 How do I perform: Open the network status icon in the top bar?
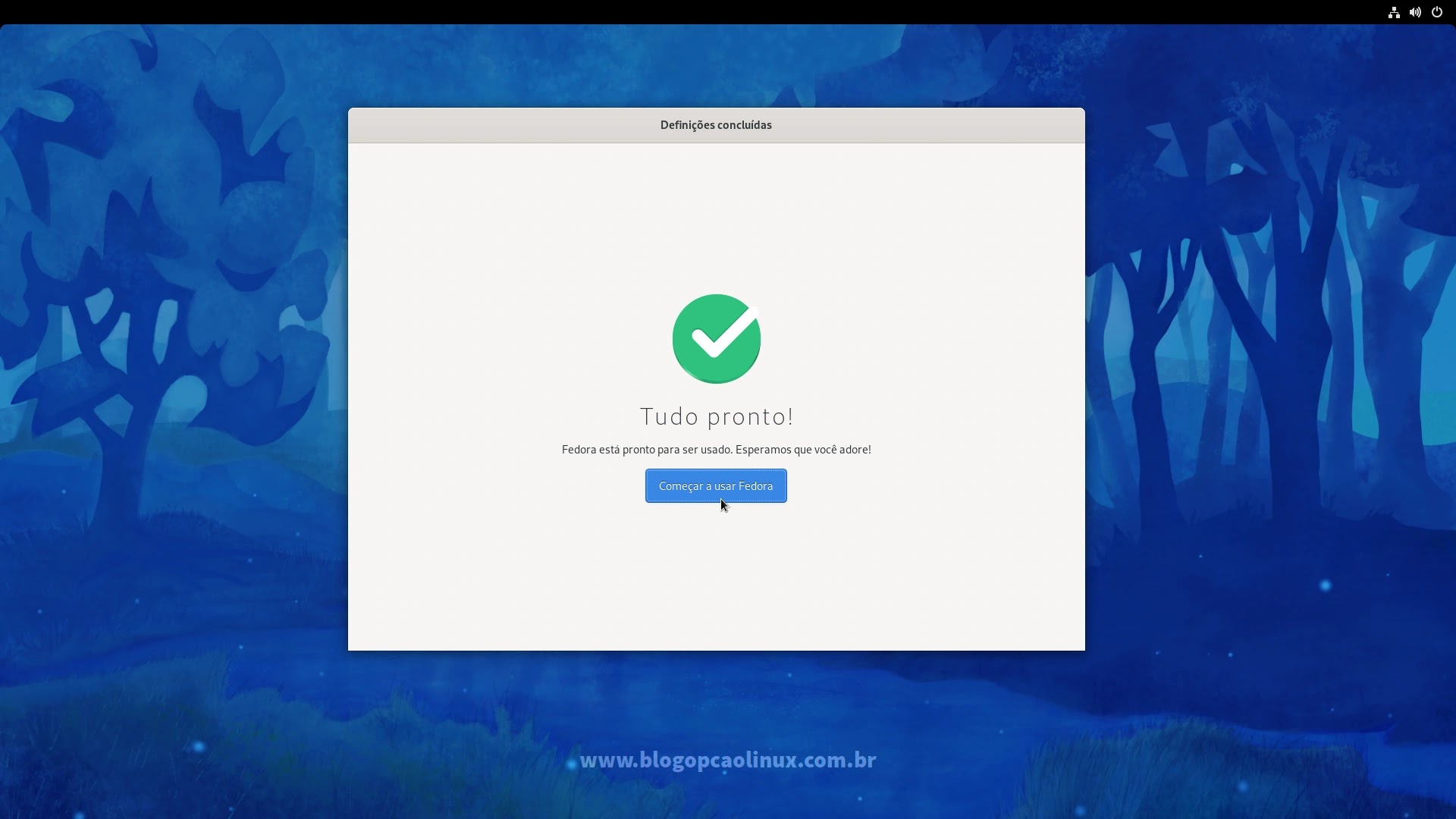click(x=1394, y=12)
